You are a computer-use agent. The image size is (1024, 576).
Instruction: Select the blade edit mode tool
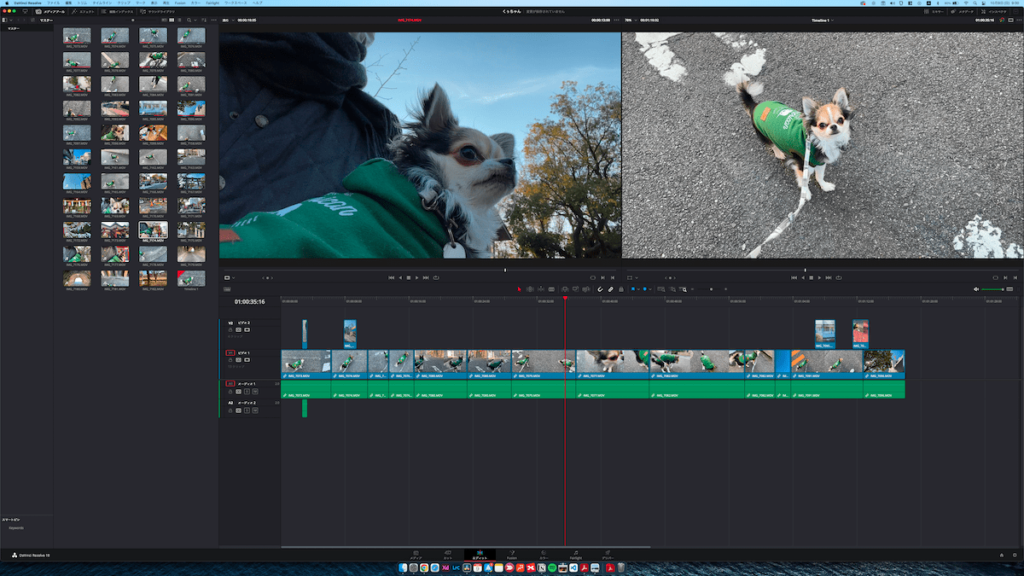(551, 289)
